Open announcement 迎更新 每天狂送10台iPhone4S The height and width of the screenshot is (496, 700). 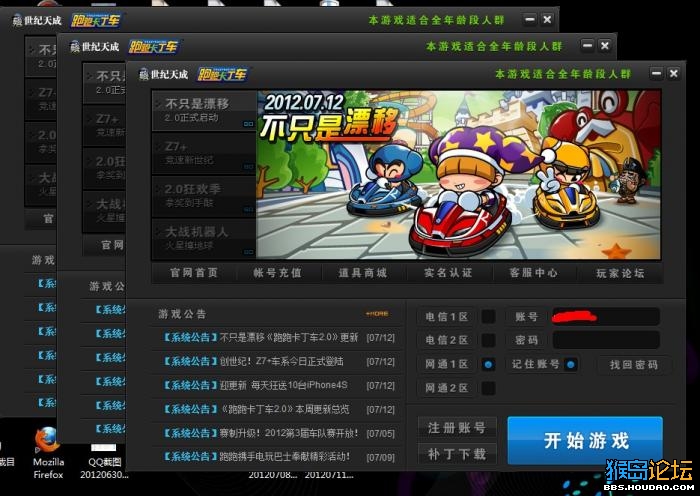click(283, 385)
